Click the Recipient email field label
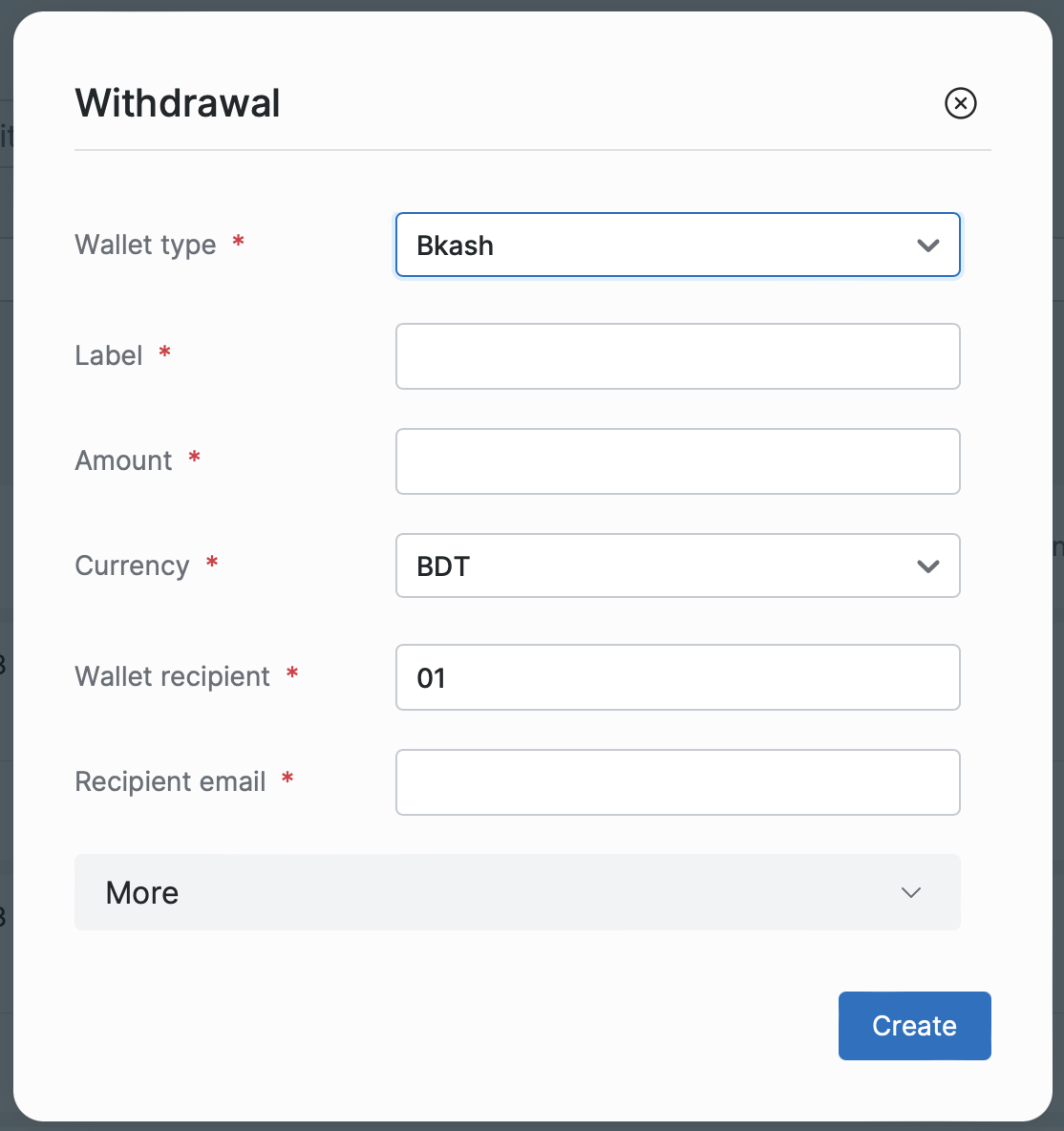This screenshot has height=1131, width=1064. click(170, 781)
